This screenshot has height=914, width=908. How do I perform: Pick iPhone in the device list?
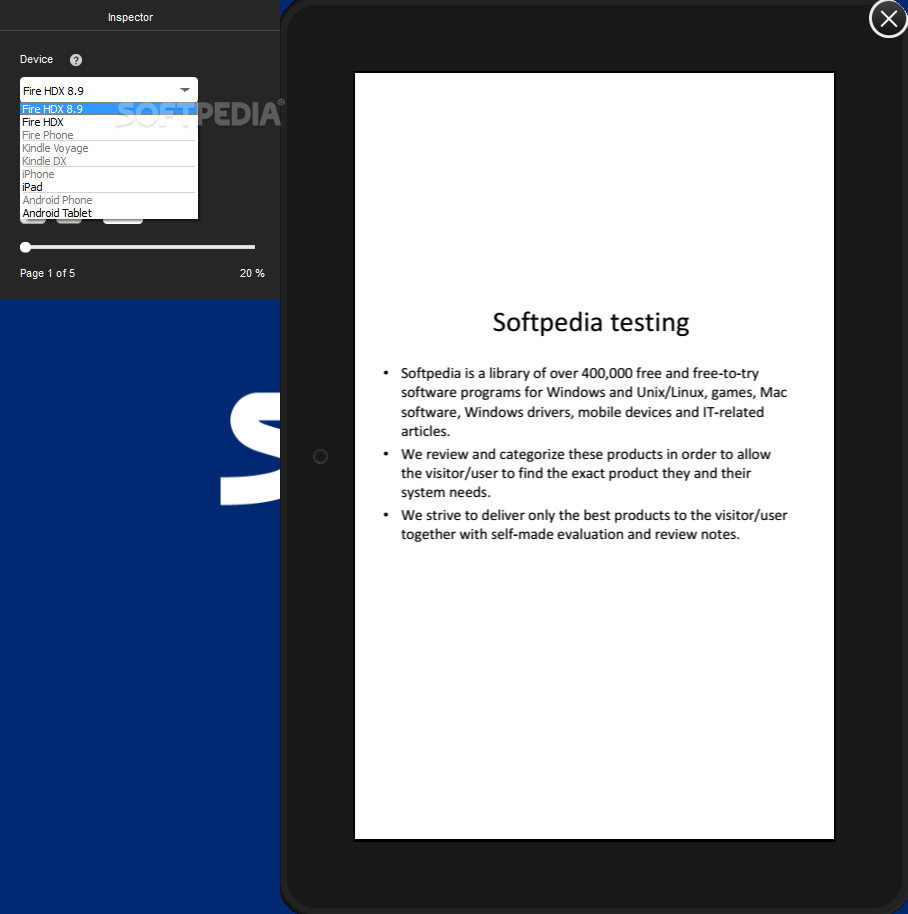click(109, 174)
